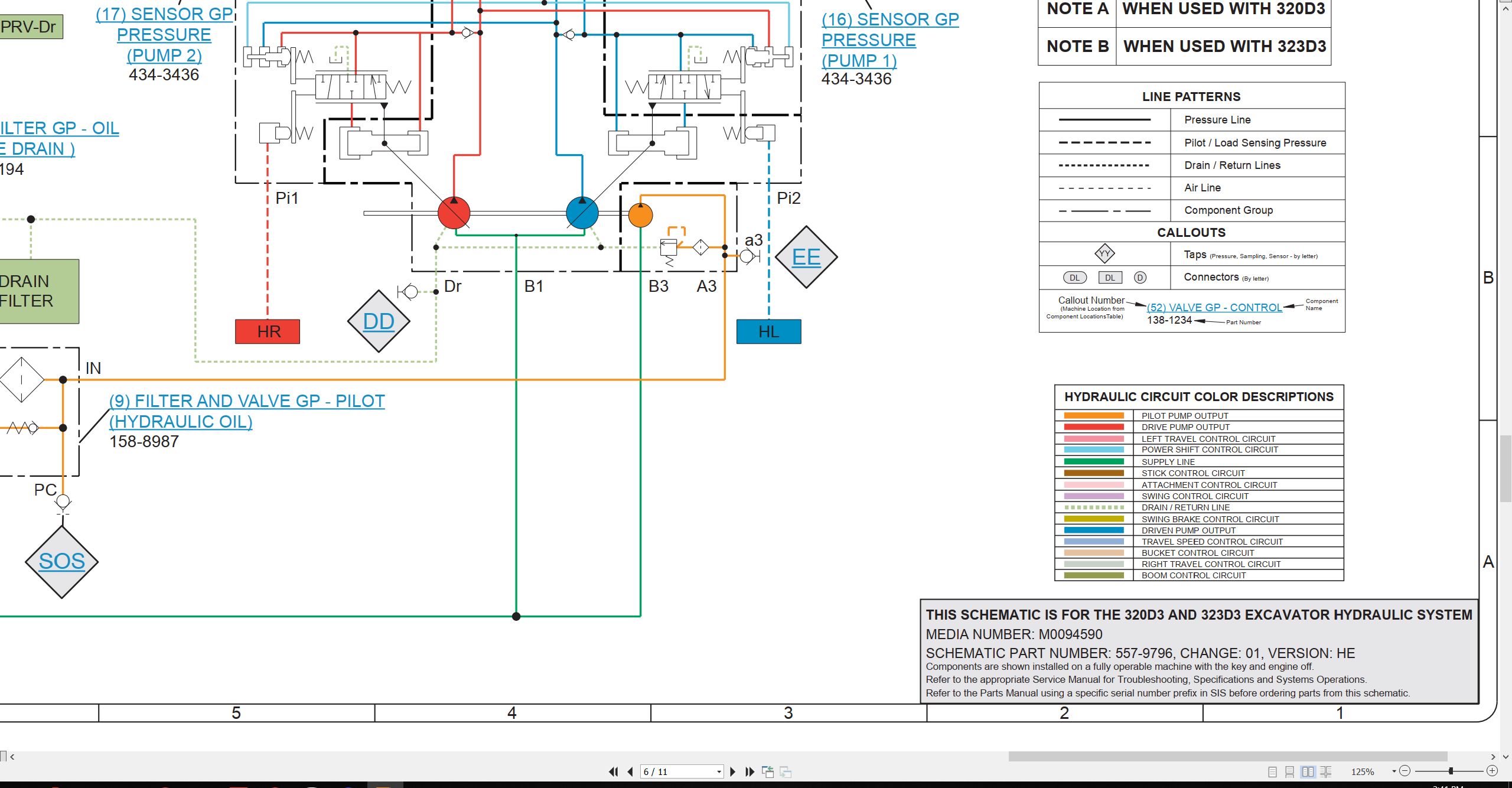Click the Driven Pump Output blue swatch
The width and height of the screenshot is (1512, 788).
pos(1094,530)
